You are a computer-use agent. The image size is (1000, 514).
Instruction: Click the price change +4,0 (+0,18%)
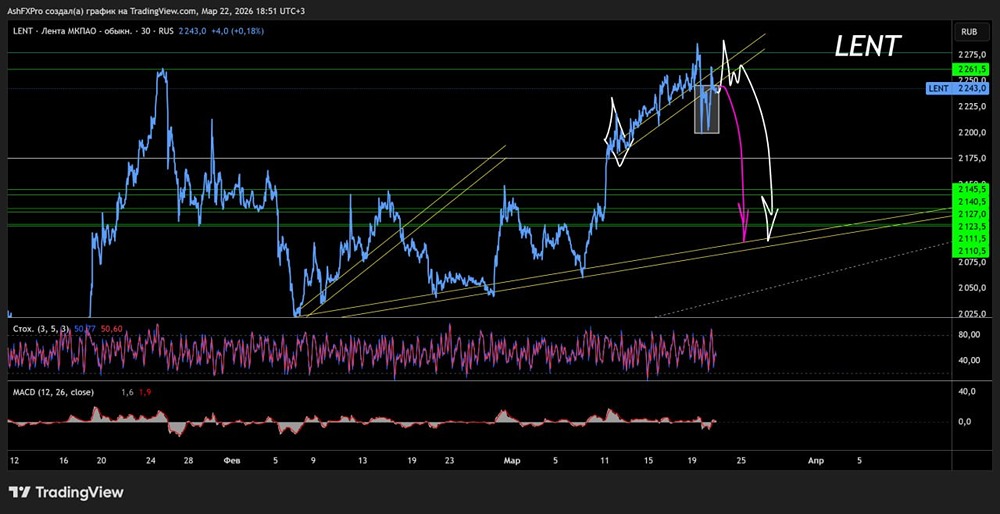(237, 31)
